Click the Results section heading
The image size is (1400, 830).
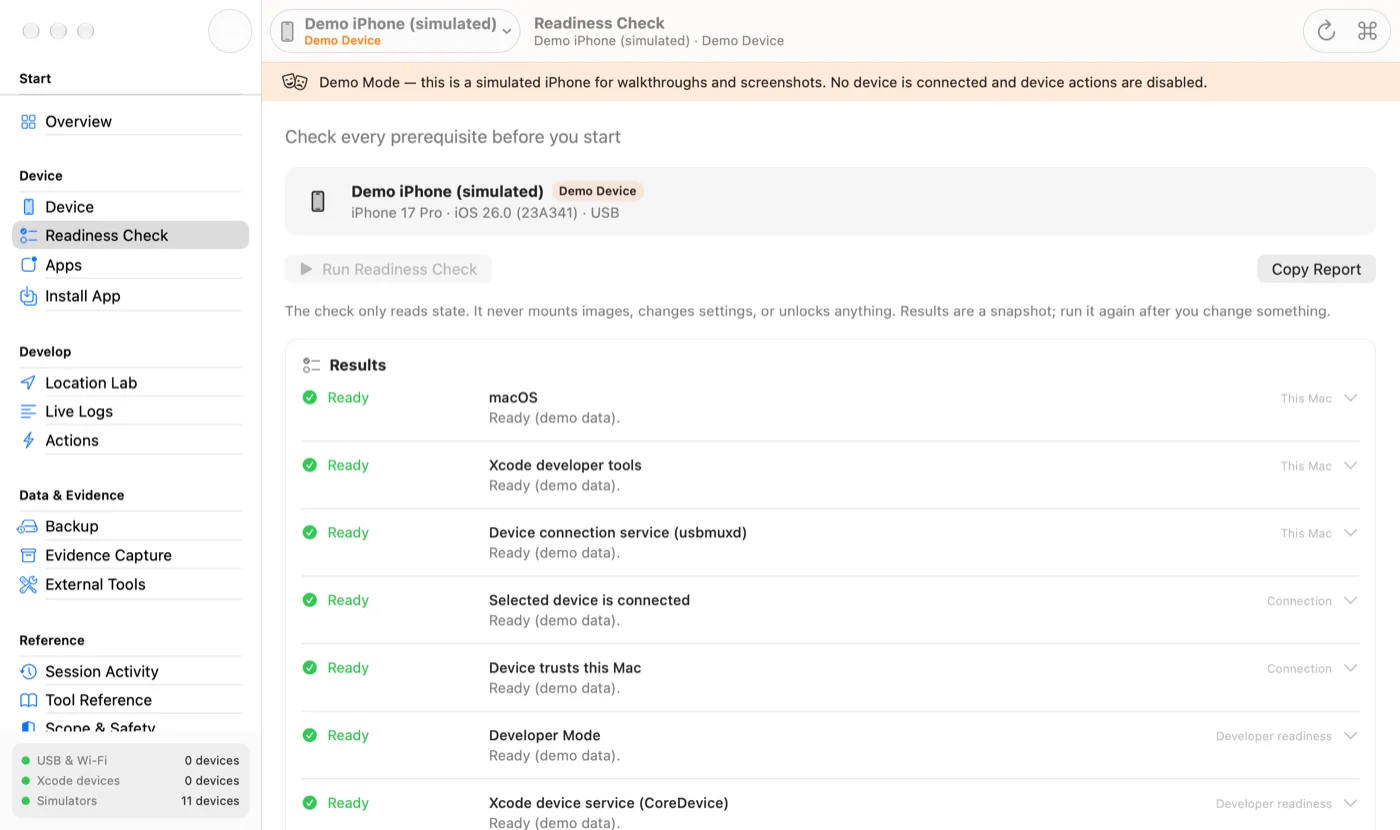[357, 365]
